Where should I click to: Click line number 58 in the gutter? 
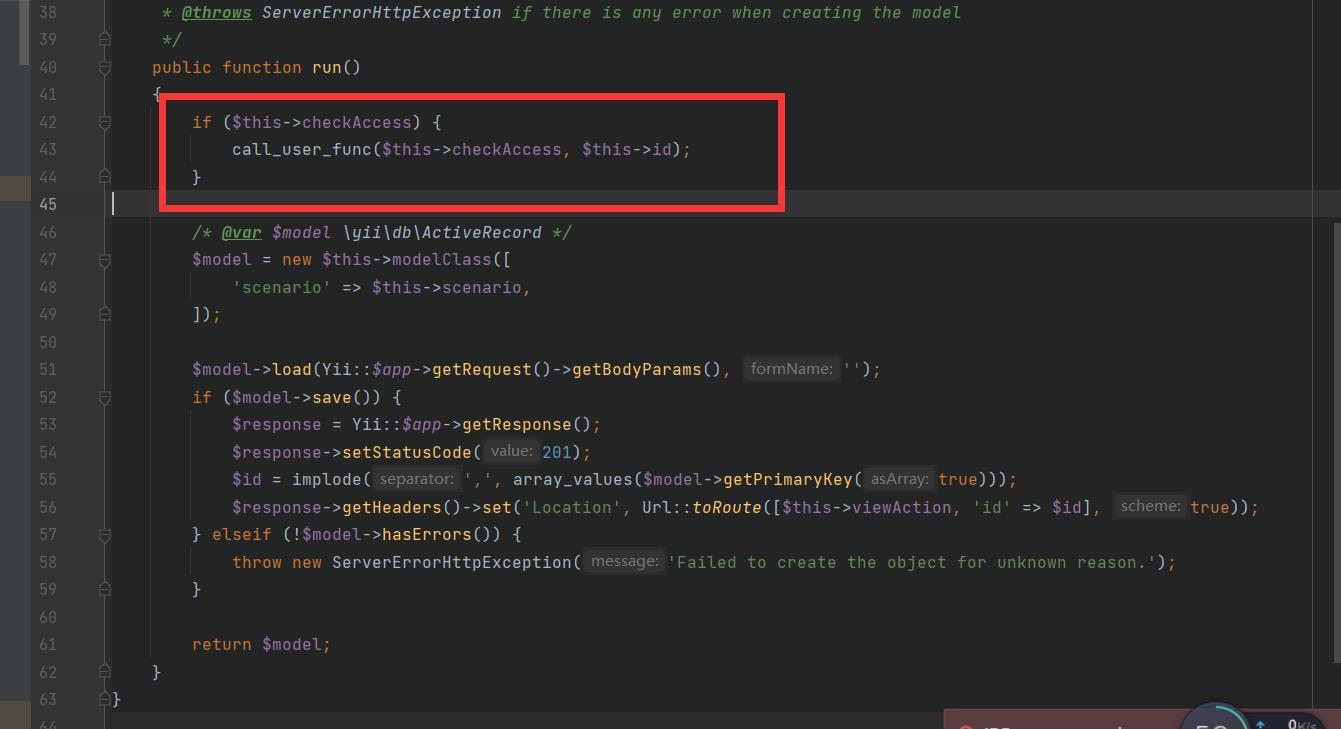tap(47, 562)
